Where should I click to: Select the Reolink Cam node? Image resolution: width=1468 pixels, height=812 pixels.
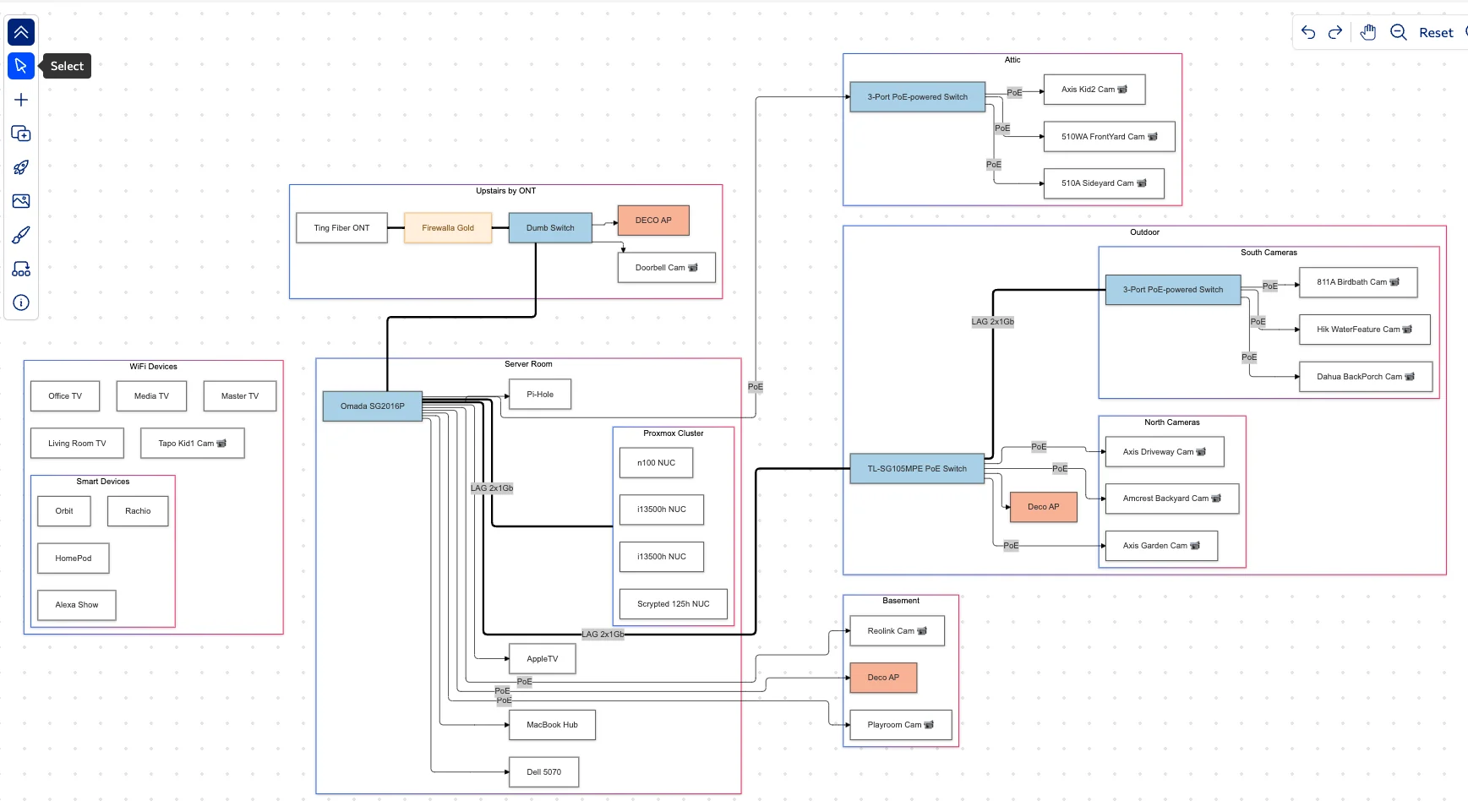click(898, 631)
